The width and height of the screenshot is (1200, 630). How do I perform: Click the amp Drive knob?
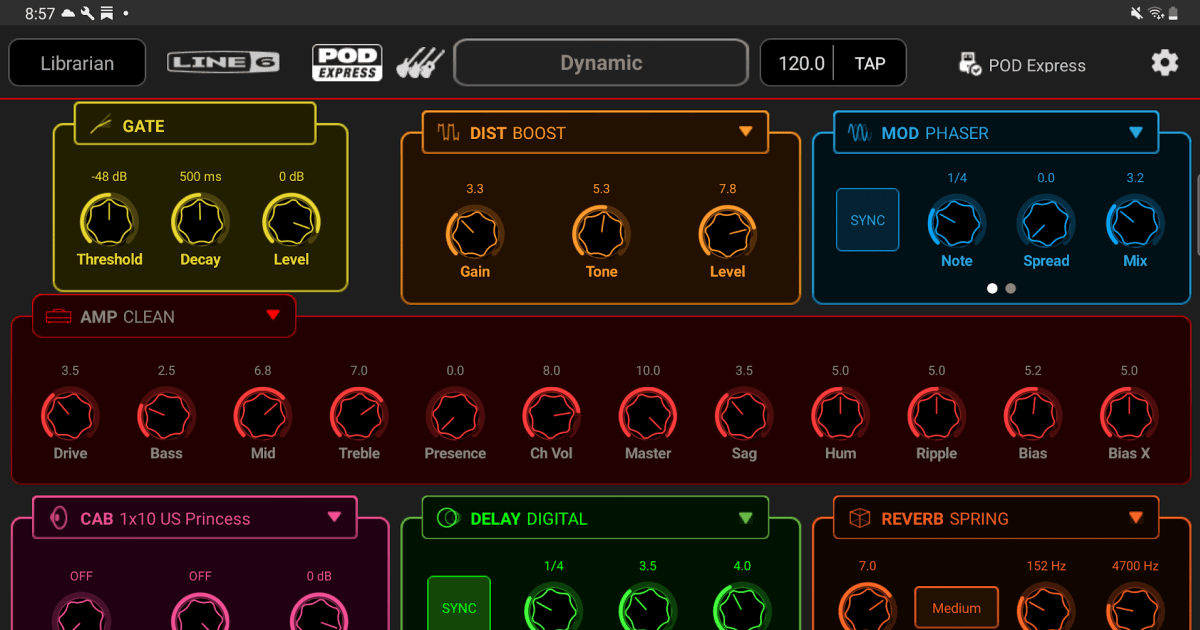[70, 414]
